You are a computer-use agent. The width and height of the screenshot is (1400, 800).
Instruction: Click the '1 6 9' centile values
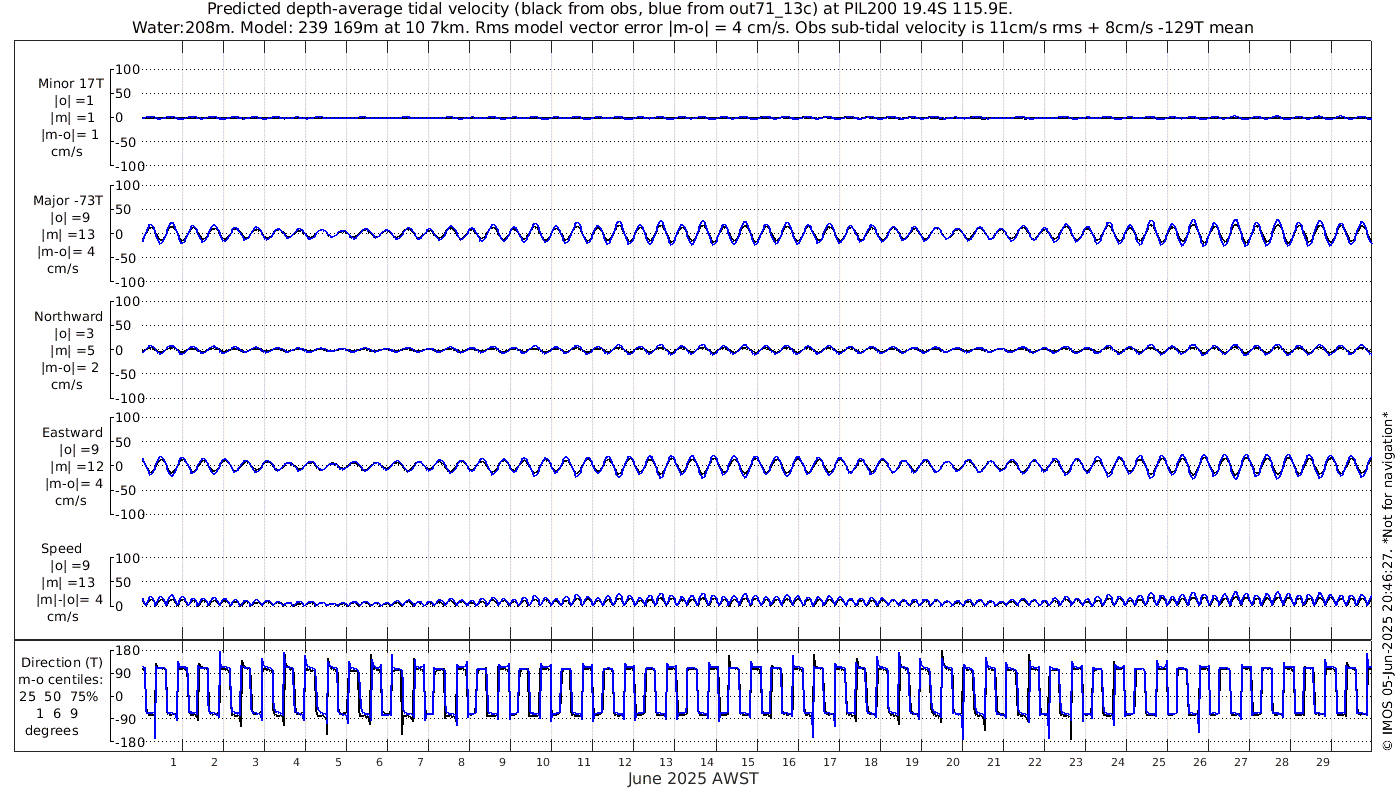coord(58,714)
